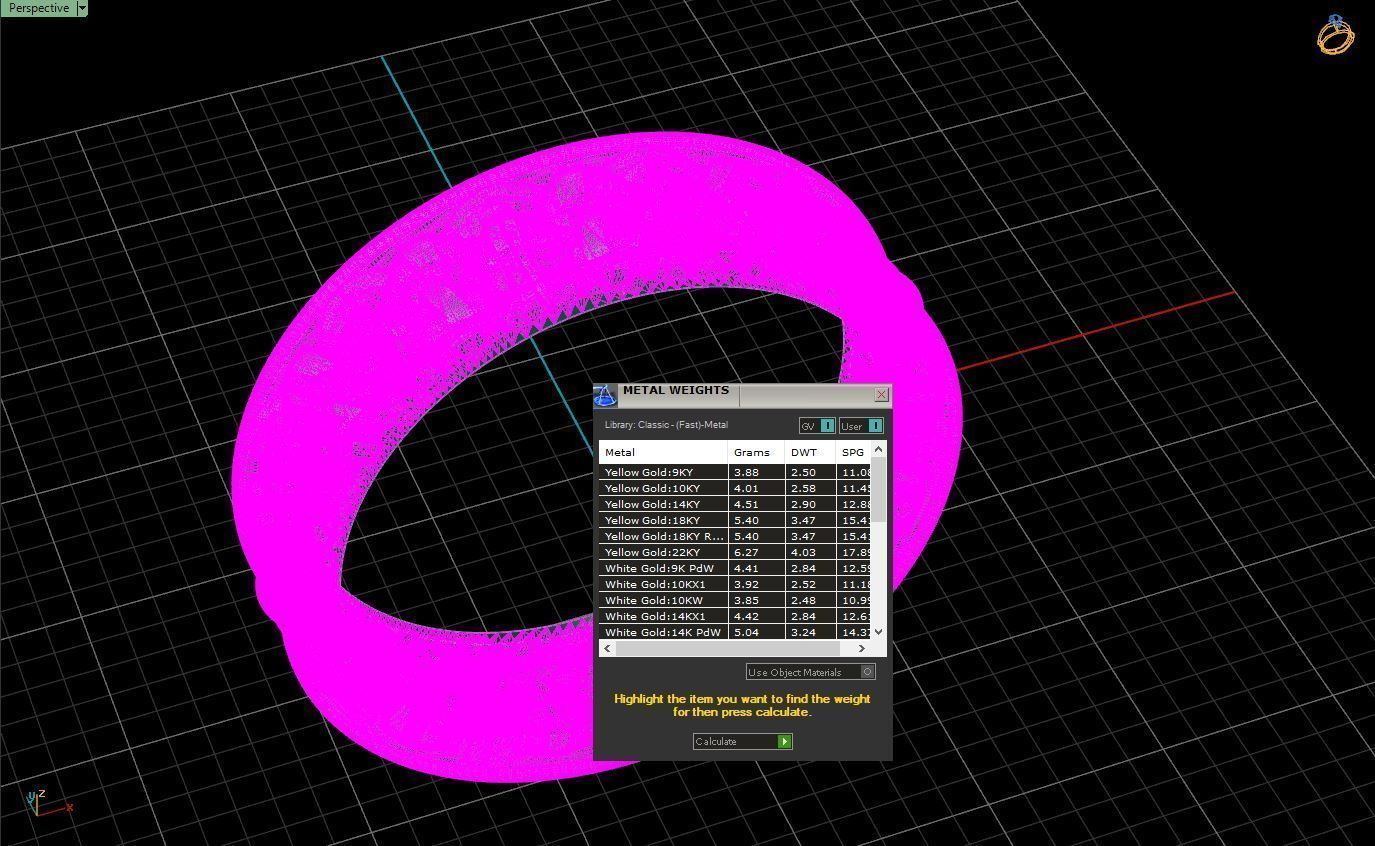Image resolution: width=1375 pixels, height=846 pixels.
Task: Select the Yellow Gold:18KY row
Action: point(736,520)
